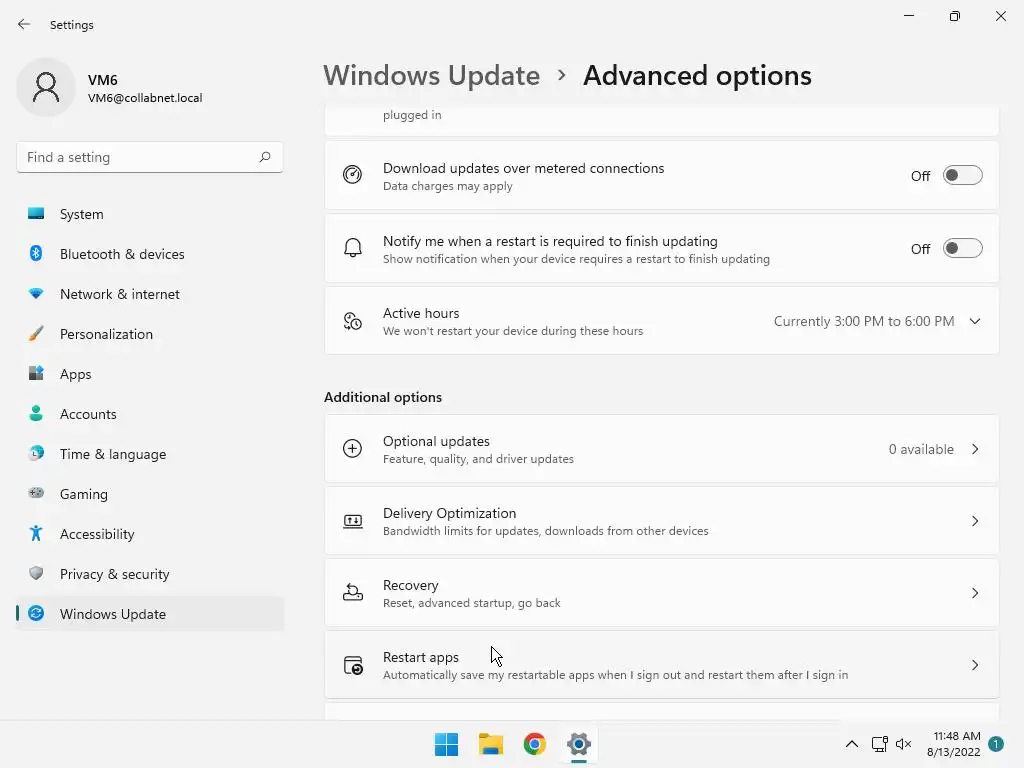Click the clock and date in tray
Viewport: 1024px width, 768px height.
coord(953,744)
